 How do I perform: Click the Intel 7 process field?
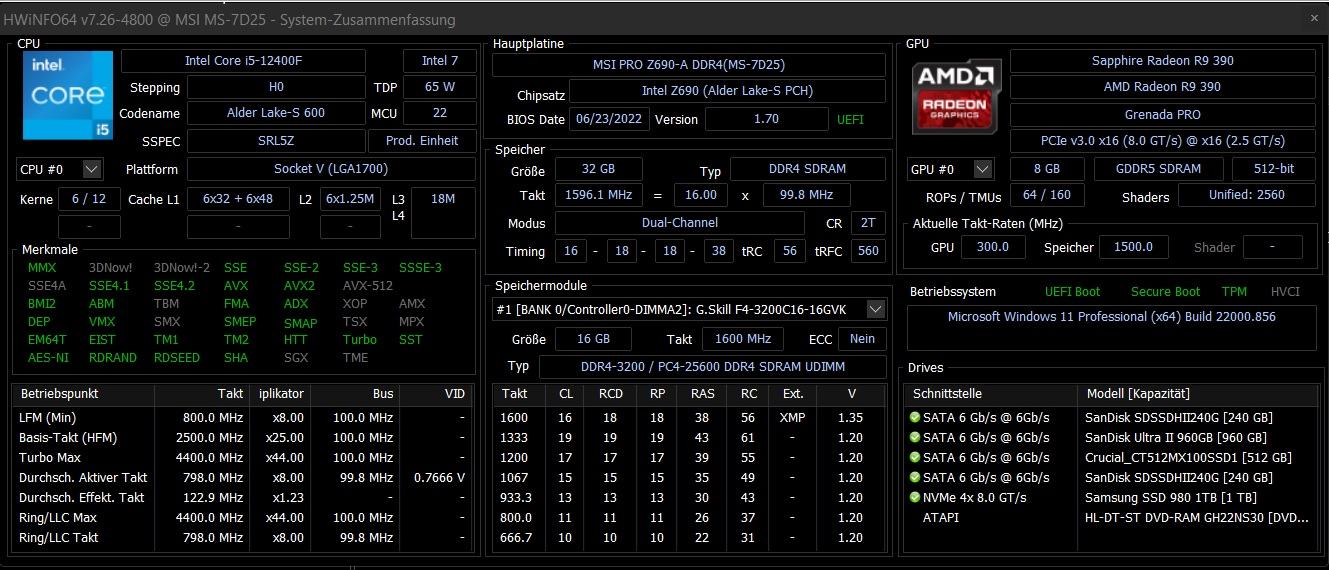[439, 61]
